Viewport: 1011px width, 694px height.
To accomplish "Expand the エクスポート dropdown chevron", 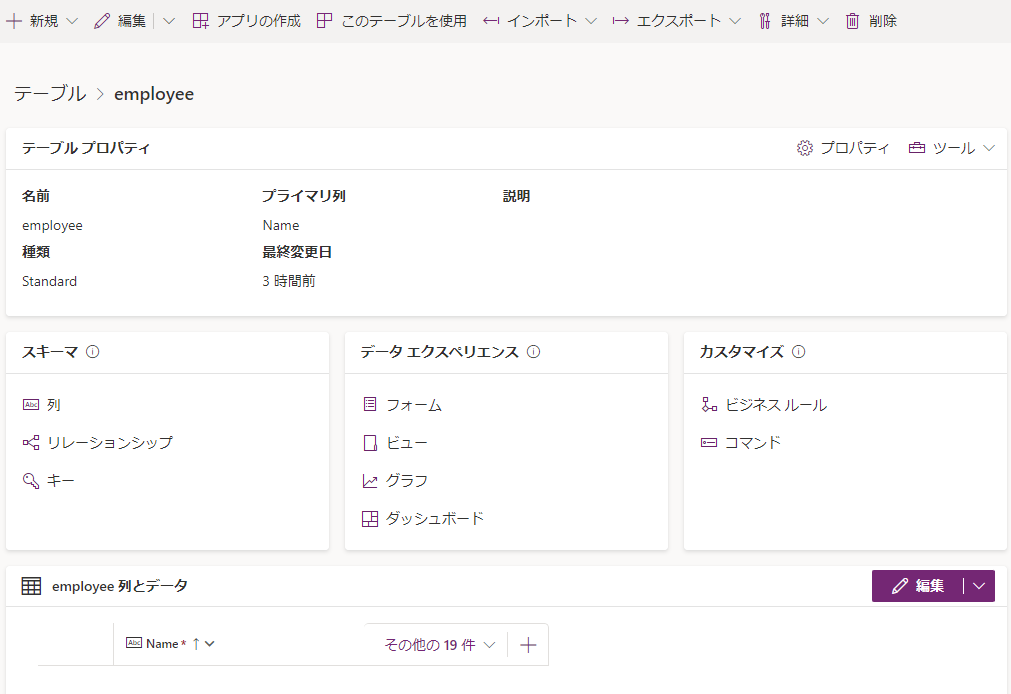I will (x=735, y=21).
